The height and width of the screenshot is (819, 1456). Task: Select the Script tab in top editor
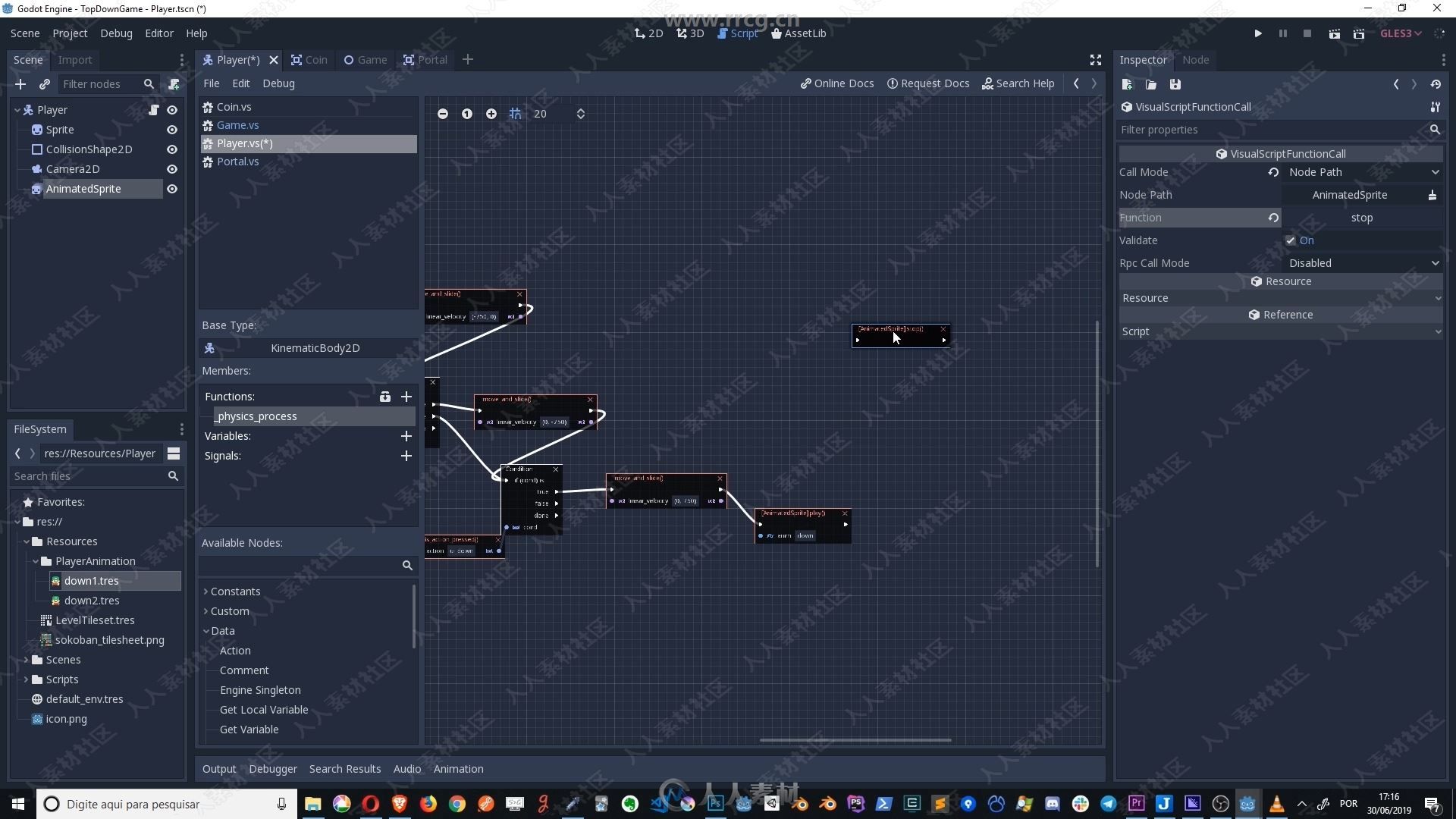pos(743,33)
